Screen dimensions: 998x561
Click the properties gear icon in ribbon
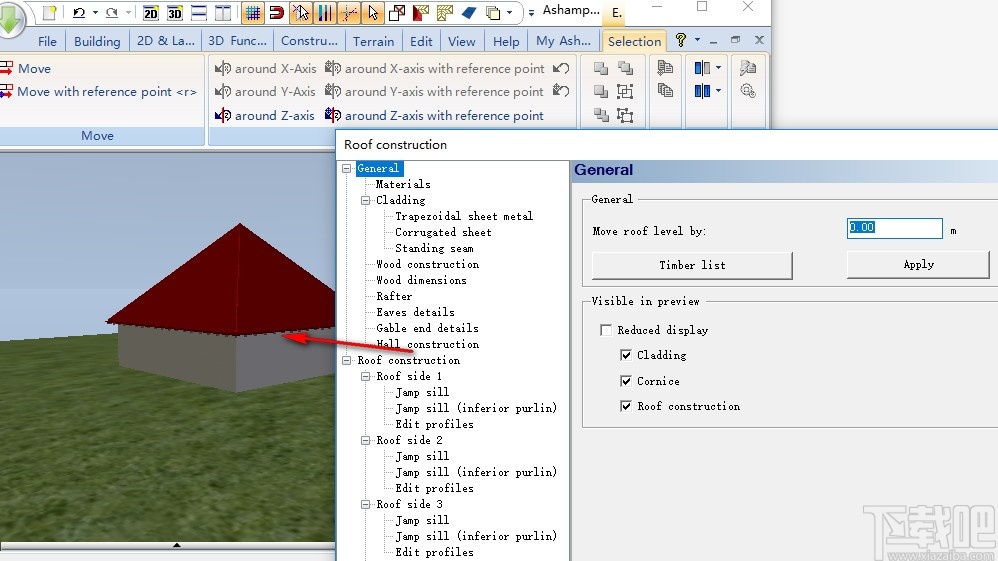point(748,90)
